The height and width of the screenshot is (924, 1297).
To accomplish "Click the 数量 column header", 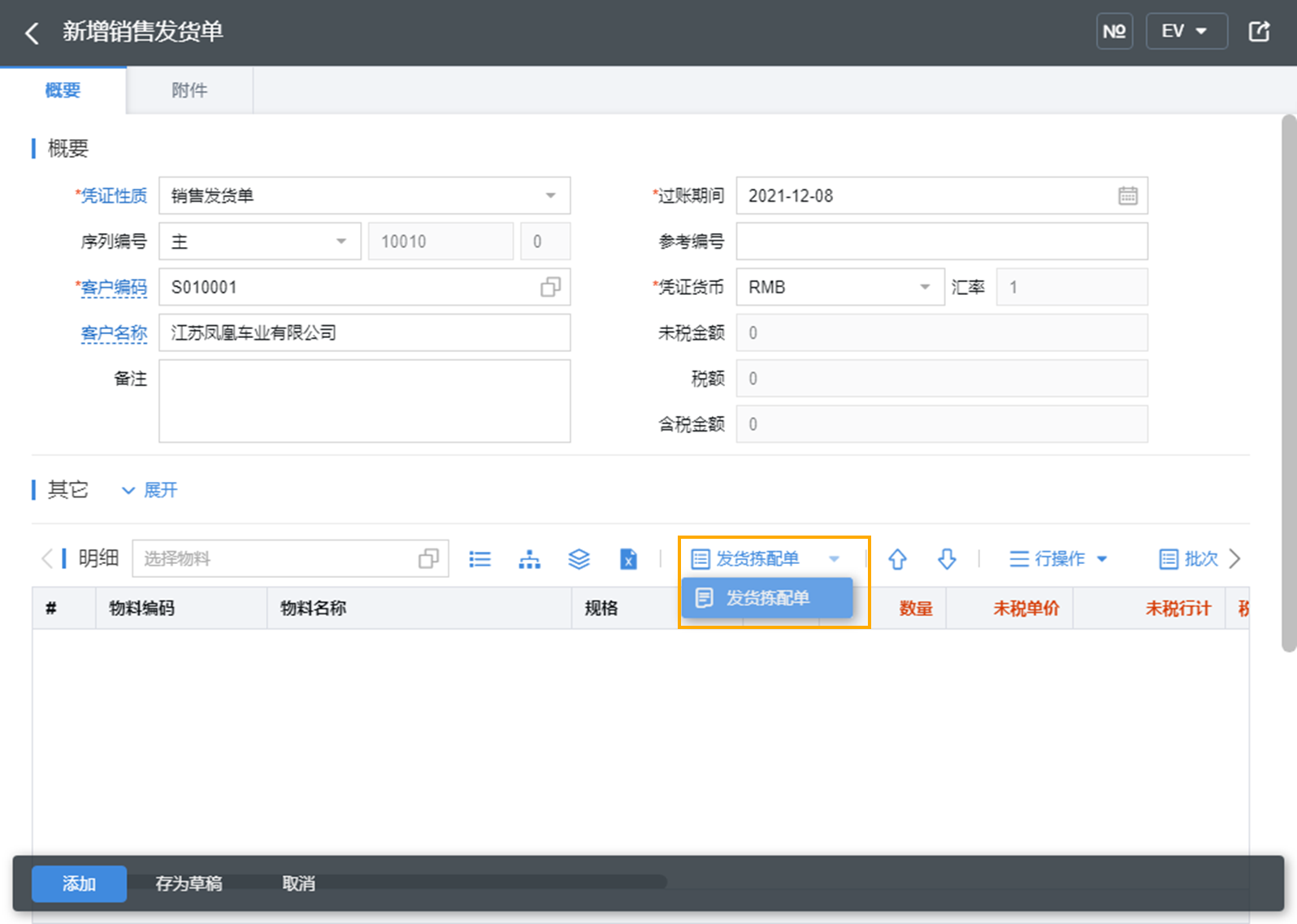I will pos(916,609).
